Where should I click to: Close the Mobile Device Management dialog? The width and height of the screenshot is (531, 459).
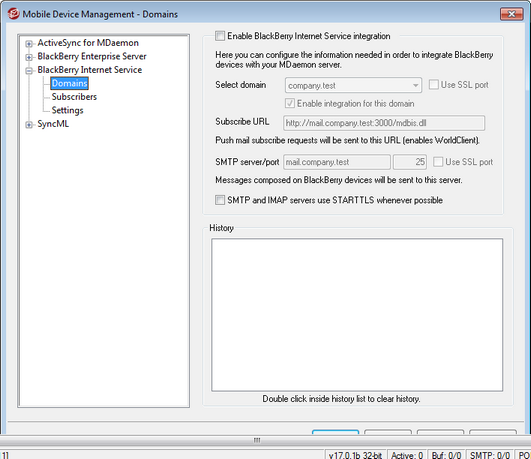tap(511, 14)
